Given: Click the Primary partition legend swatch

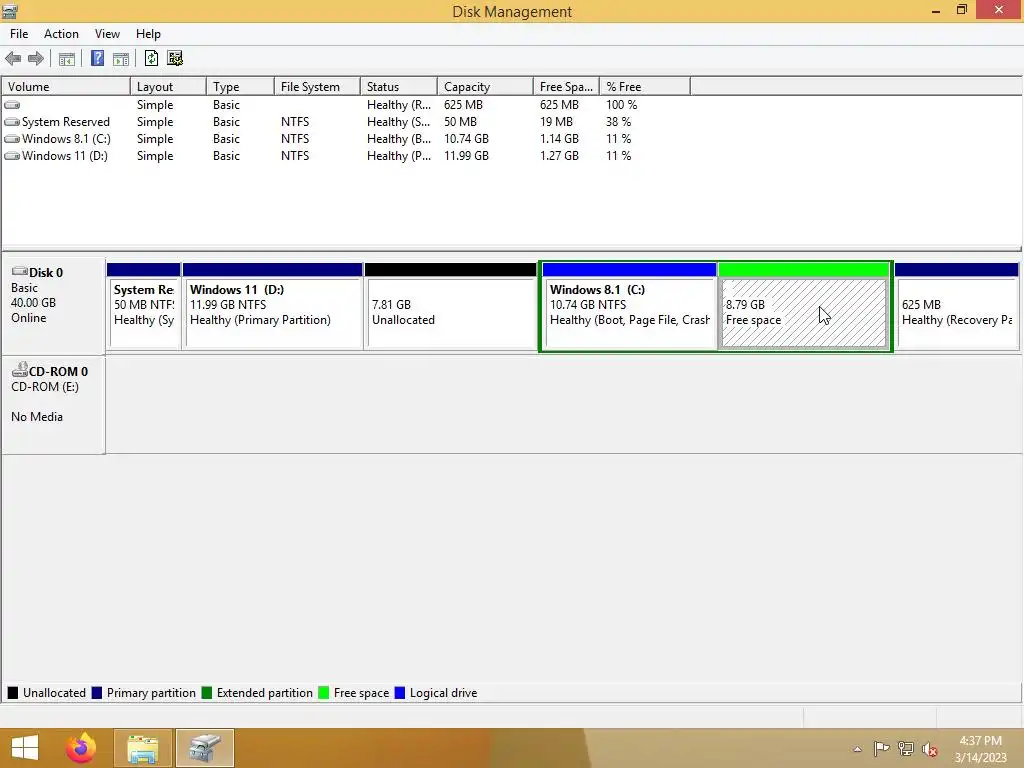Looking at the screenshot, I should pyautogui.click(x=97, y=693).
